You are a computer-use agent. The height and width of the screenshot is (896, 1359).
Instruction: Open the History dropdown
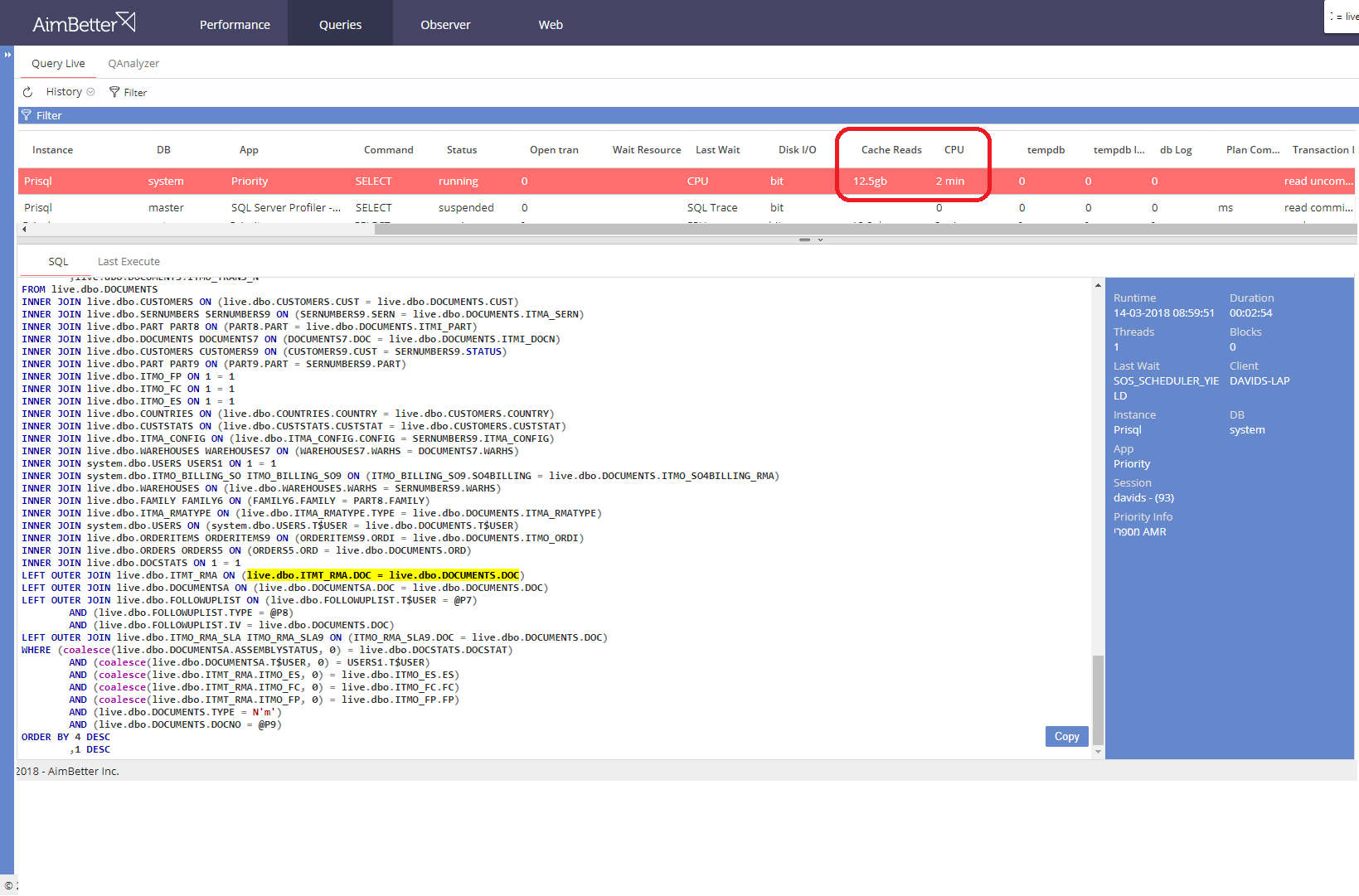[x=70, y=92]
